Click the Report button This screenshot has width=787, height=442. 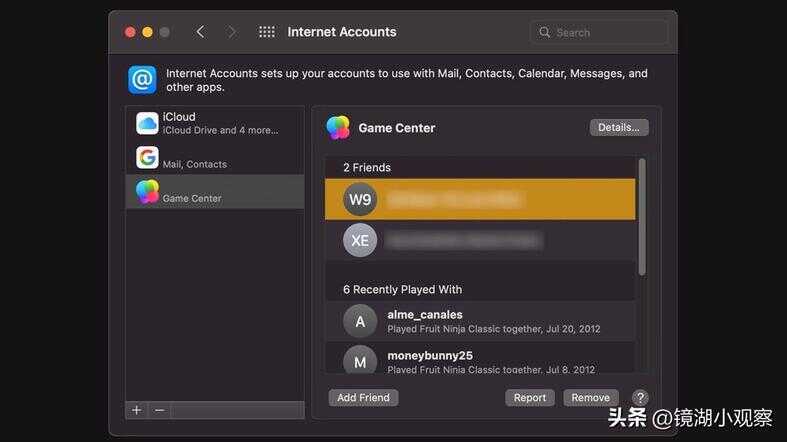(x=529, y=398)
